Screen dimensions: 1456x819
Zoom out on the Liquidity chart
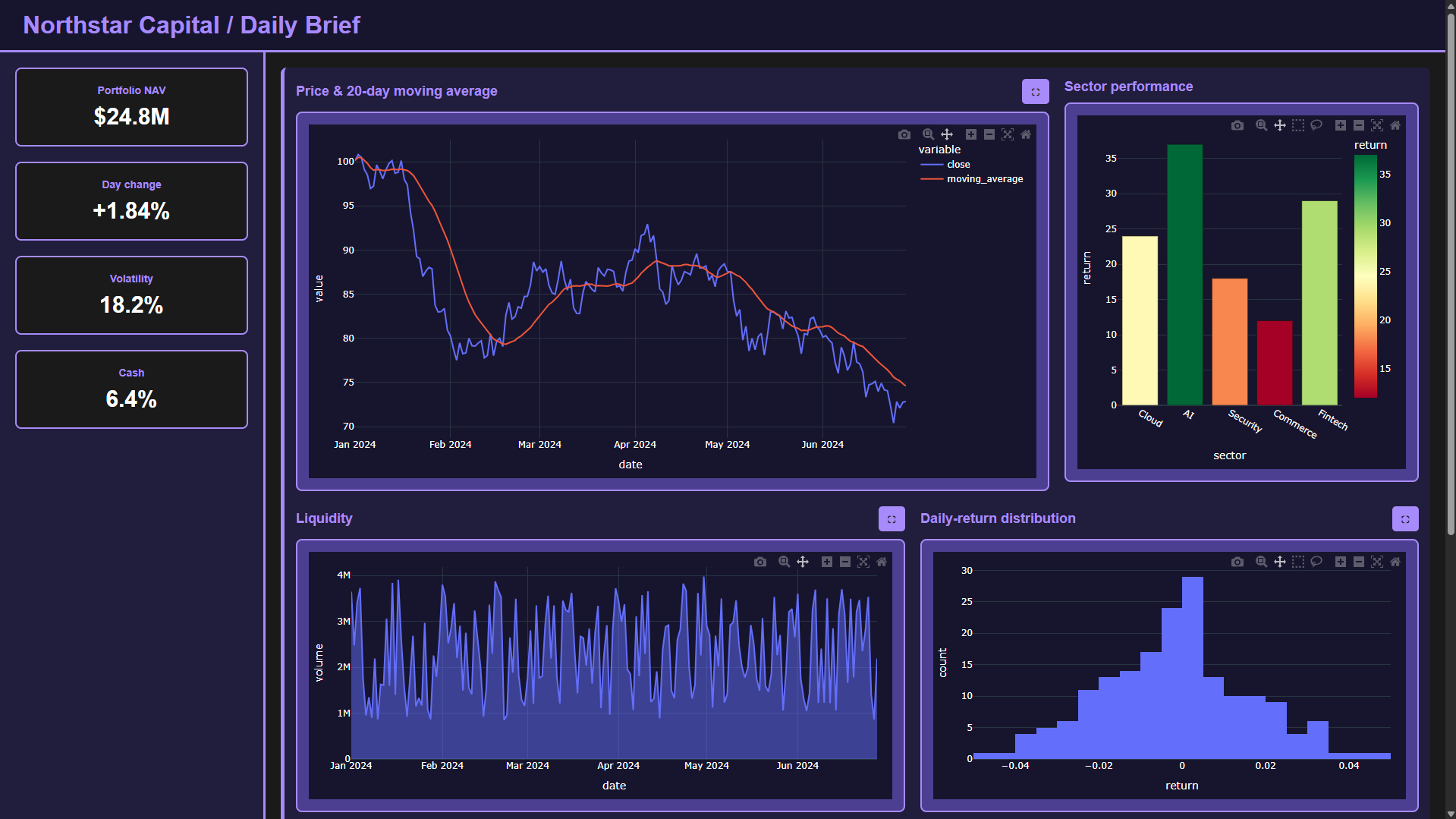845,562
